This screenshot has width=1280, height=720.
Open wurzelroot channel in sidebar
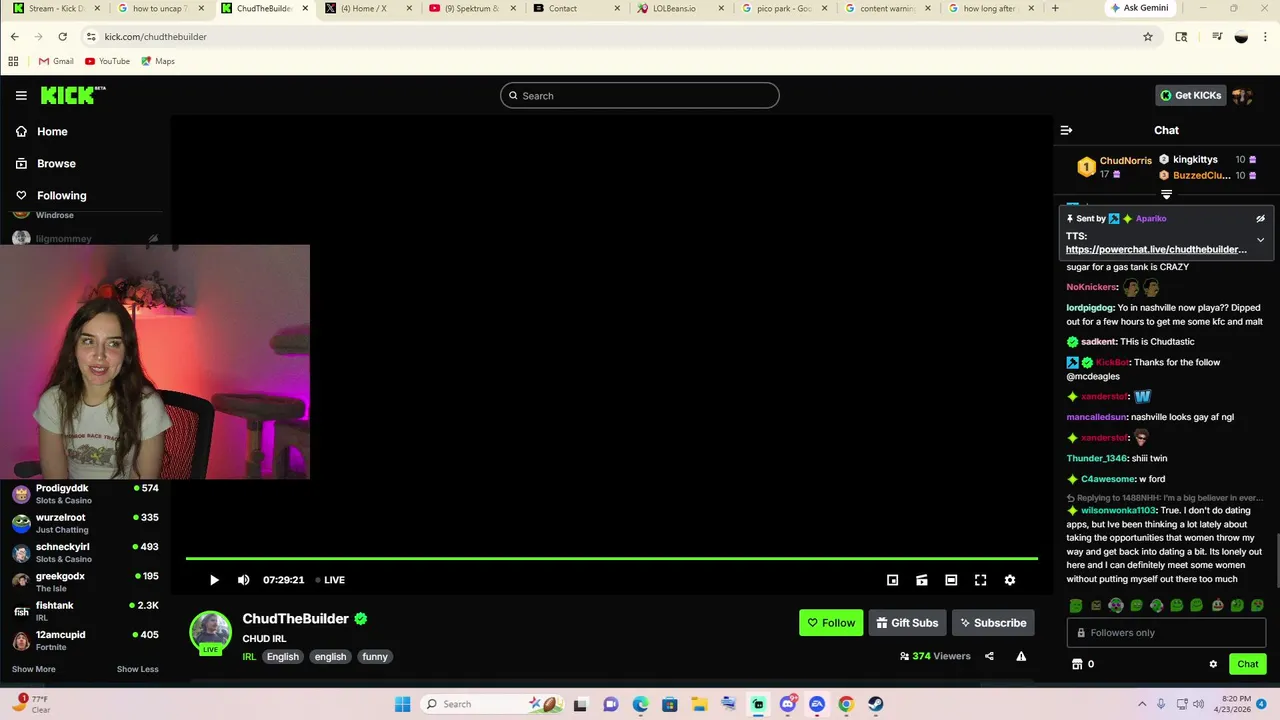click(x=85, y=523)
